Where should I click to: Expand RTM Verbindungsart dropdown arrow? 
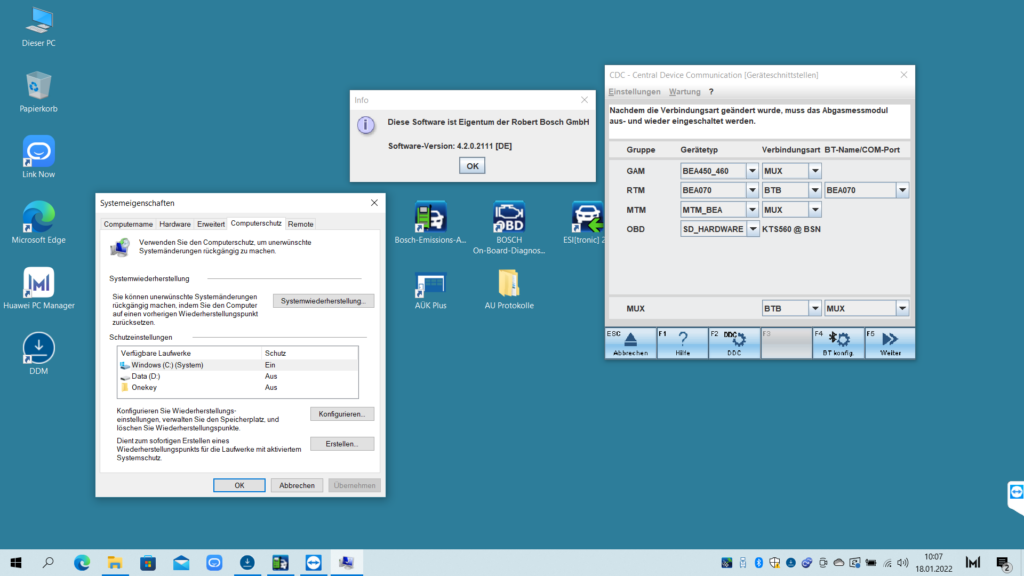pos(815,190)
